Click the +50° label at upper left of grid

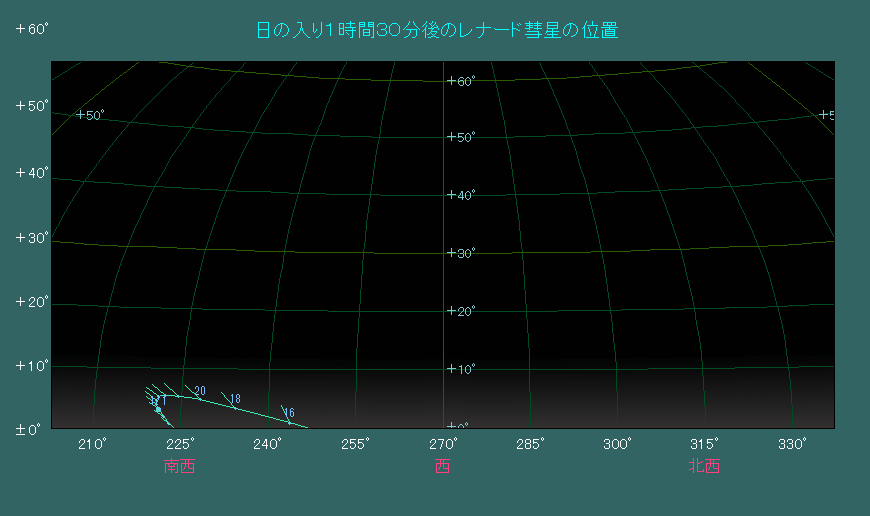[91, 115]
